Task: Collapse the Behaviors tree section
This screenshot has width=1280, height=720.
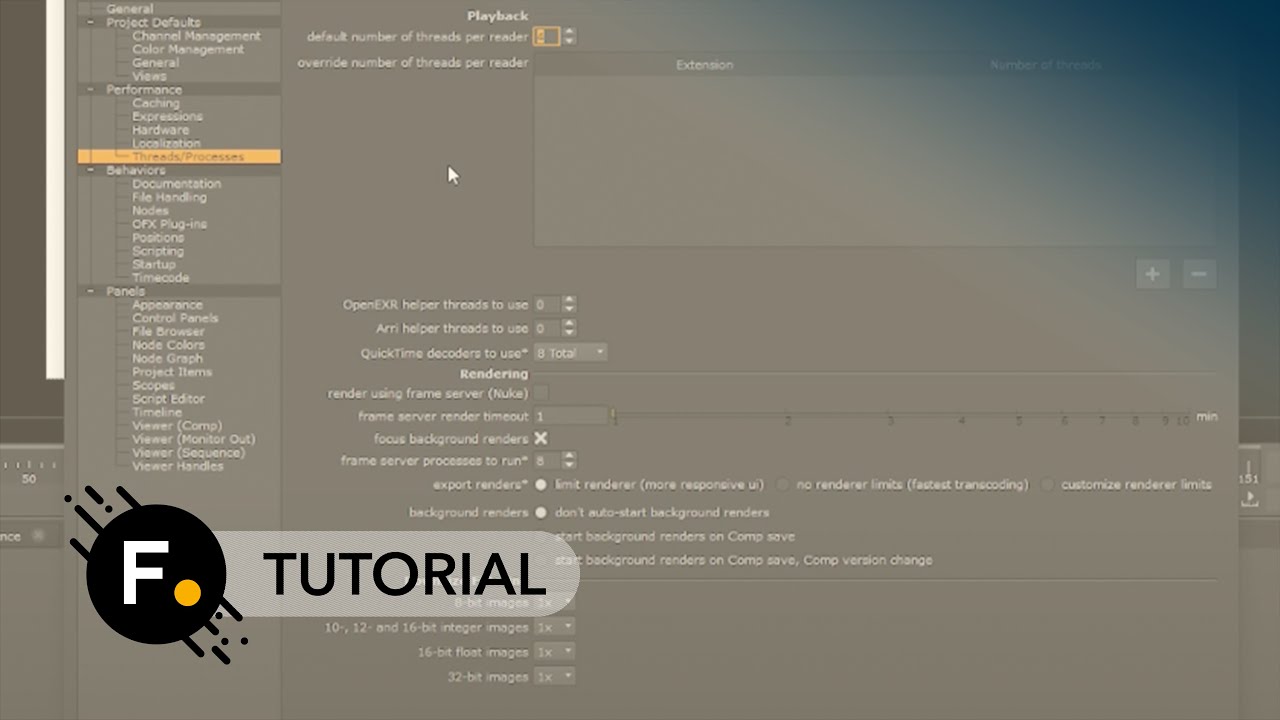Action: click(91, 170)
